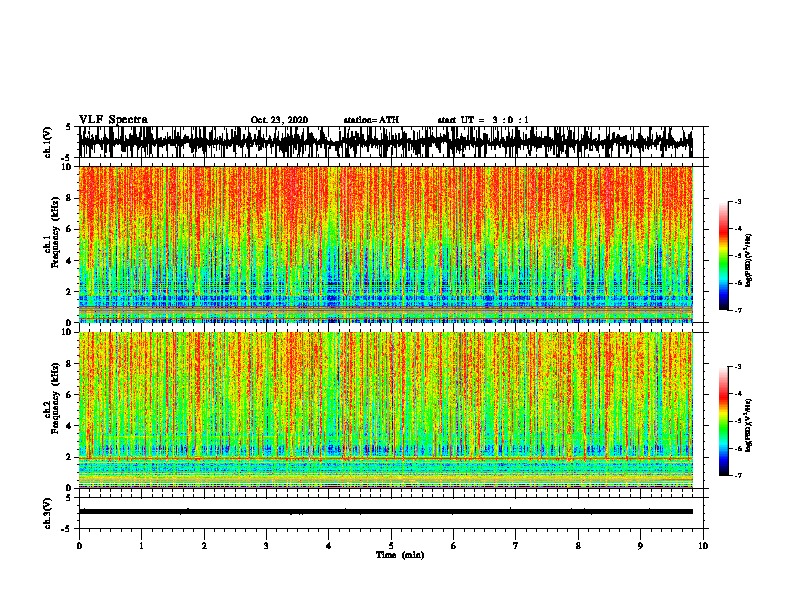The height and width of the screenshot is (612, 792).
Task: Click the "-7" label on ch.2 color bar
Action: (737, 475)
